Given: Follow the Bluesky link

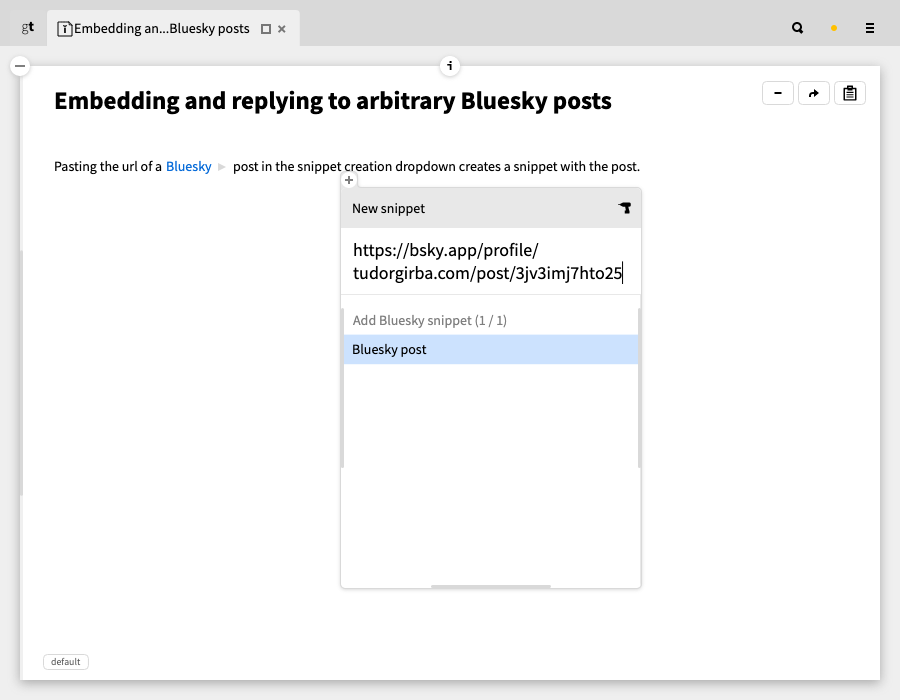Looking at the screenshot, I should 189,166.
